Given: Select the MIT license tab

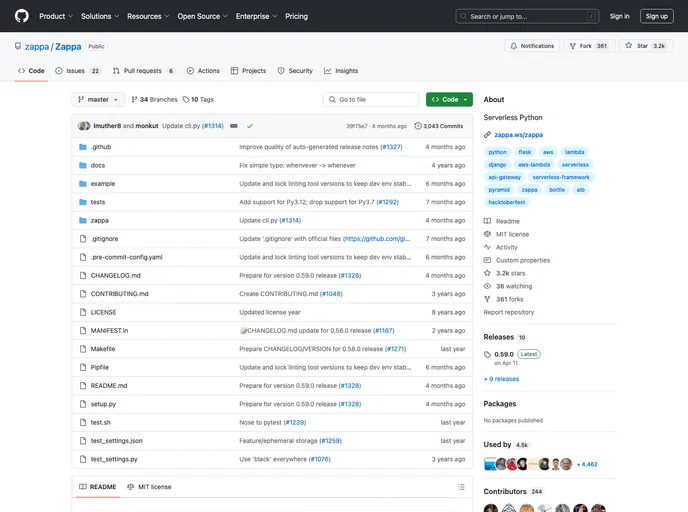Looking at the screenshot, I should [149, 487].
